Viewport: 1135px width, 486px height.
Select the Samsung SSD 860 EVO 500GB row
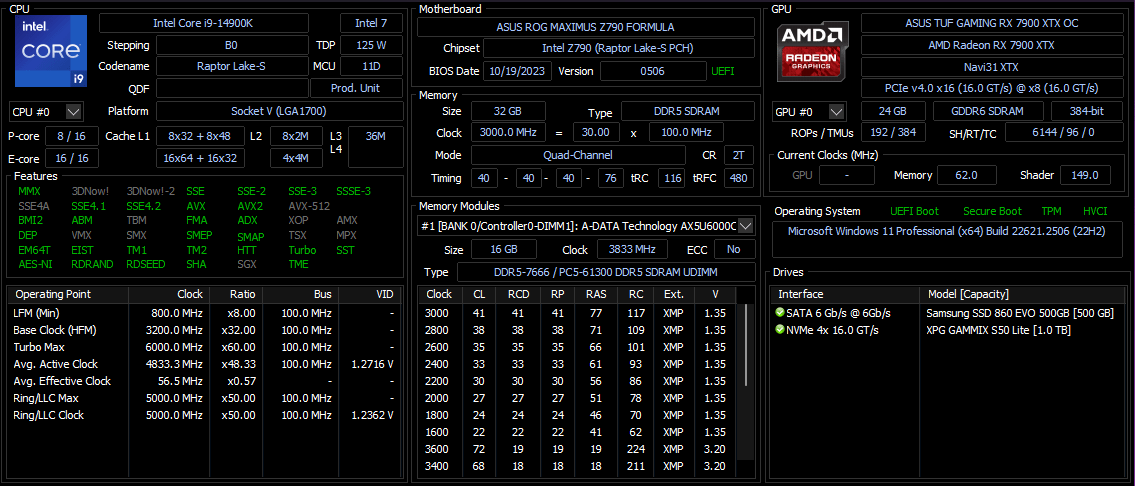click(x=948, y=313)
